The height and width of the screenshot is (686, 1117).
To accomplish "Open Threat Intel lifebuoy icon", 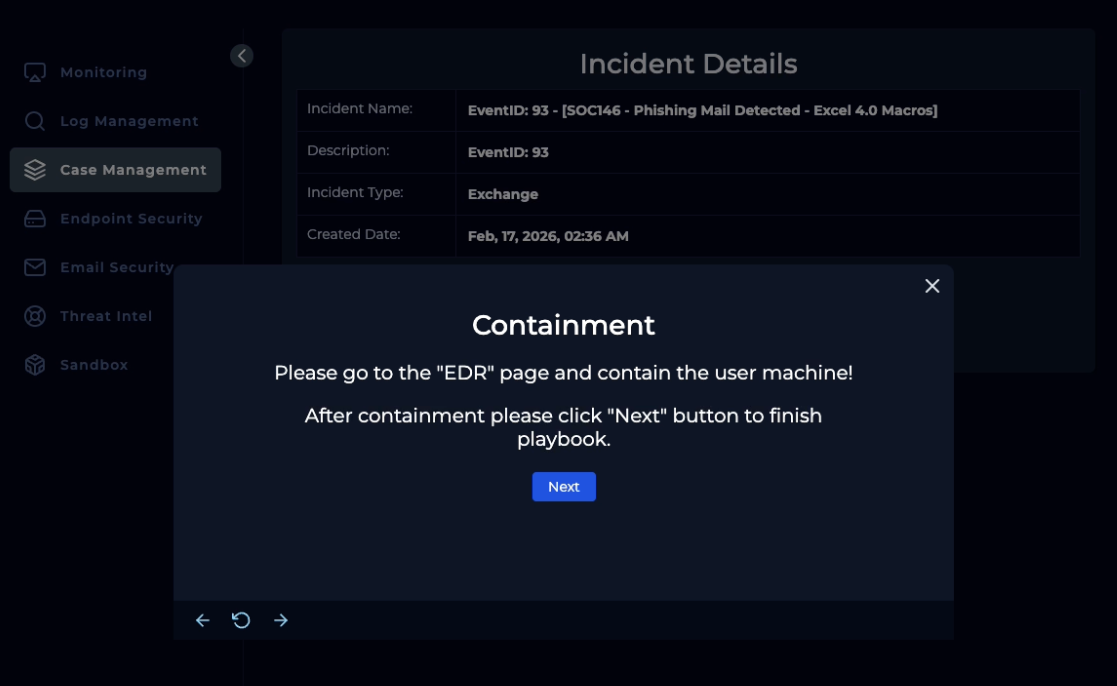I will [35, 316].
